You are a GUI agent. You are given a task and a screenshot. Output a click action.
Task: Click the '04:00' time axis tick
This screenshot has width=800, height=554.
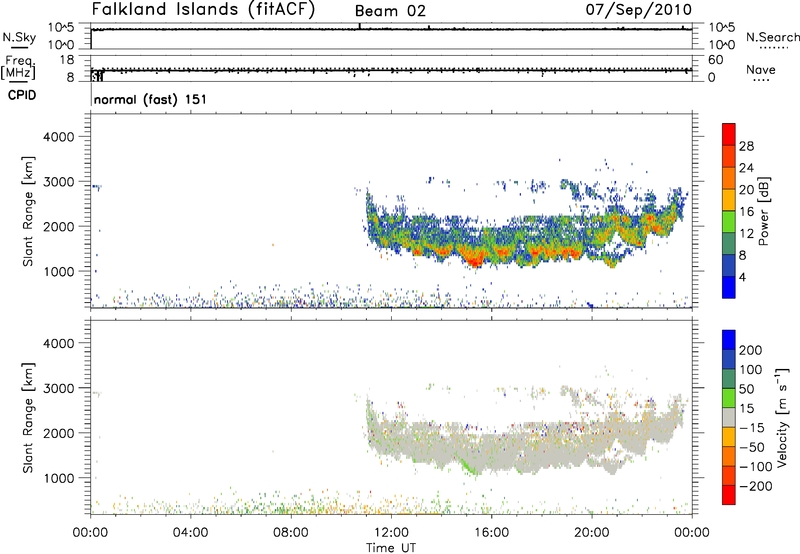pyautogui.click(x=190, y=533)
